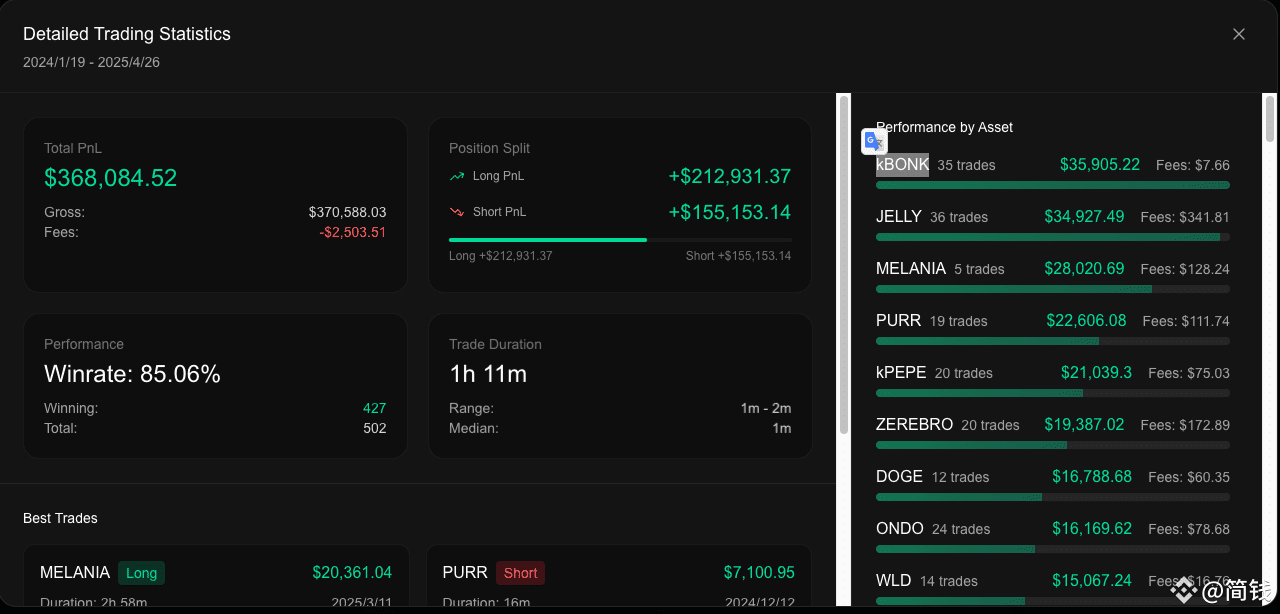Click the JELLY performance bar
Viewport: 1280px width, 614px height.
tap(1053, 237)
